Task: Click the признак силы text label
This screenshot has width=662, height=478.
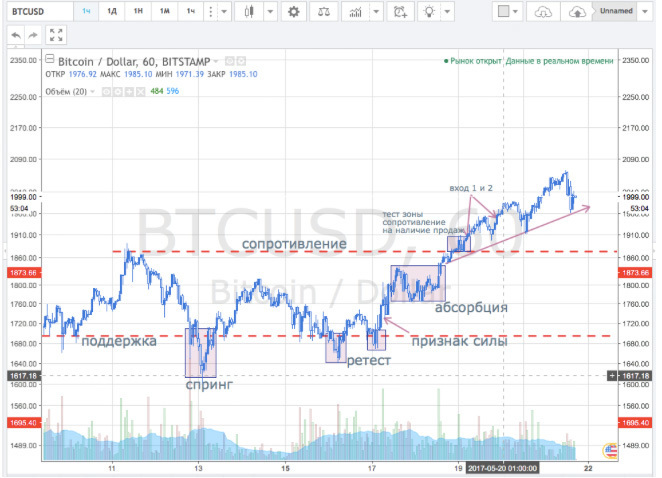Action: coord(459,341)
